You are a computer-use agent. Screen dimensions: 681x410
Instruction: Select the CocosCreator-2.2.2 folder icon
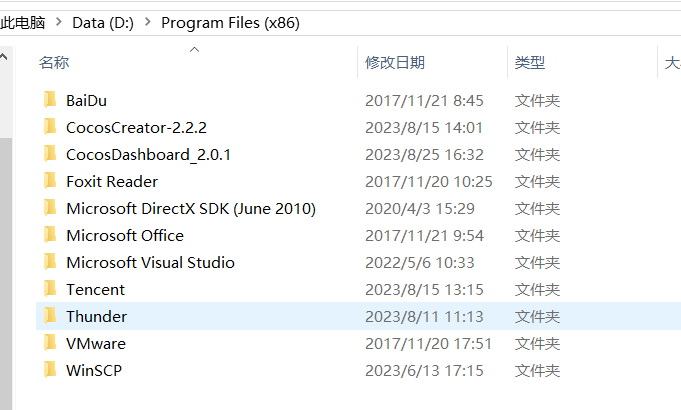(x=49, y=127)
